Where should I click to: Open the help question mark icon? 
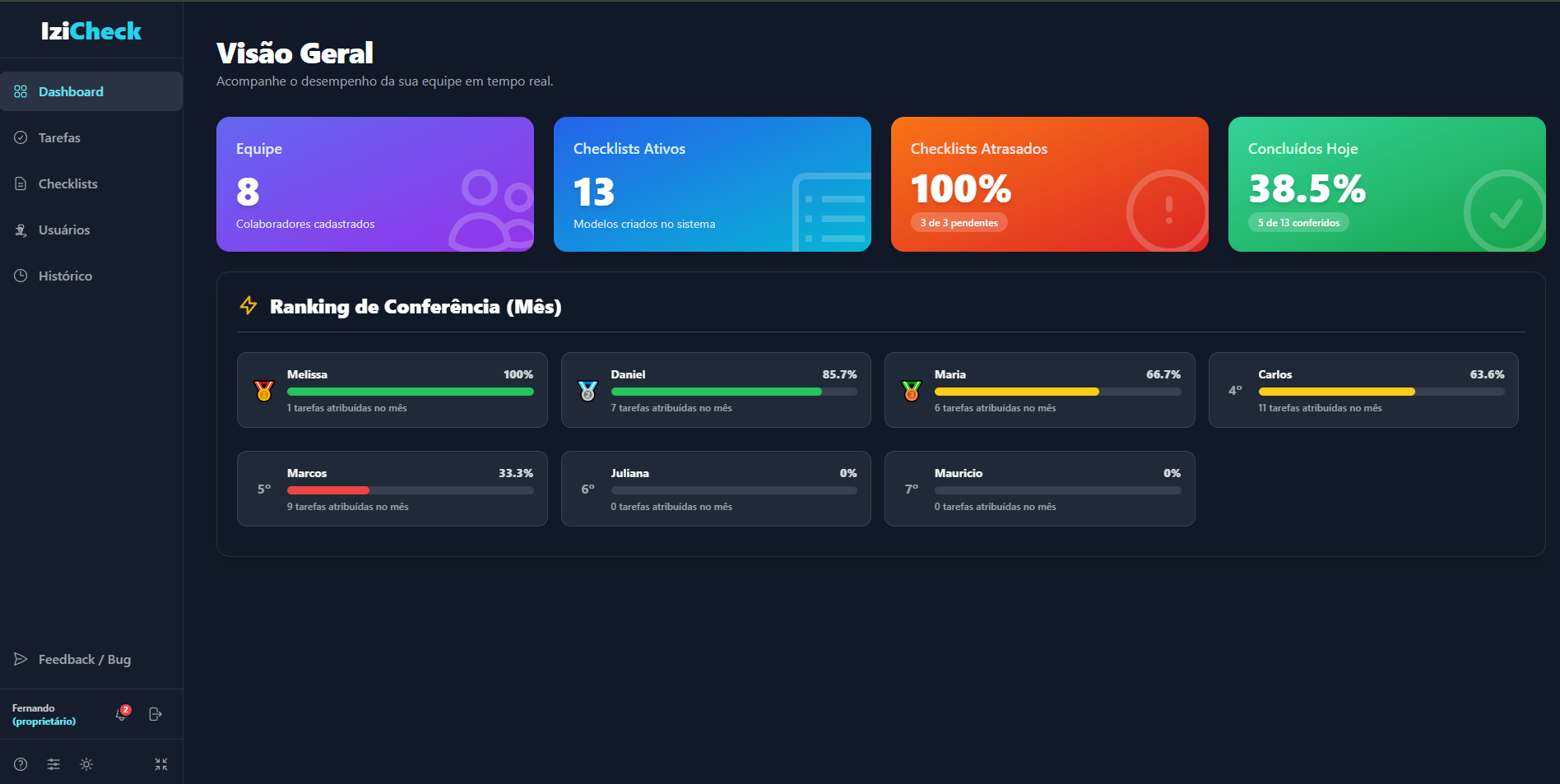coord(21,764)
